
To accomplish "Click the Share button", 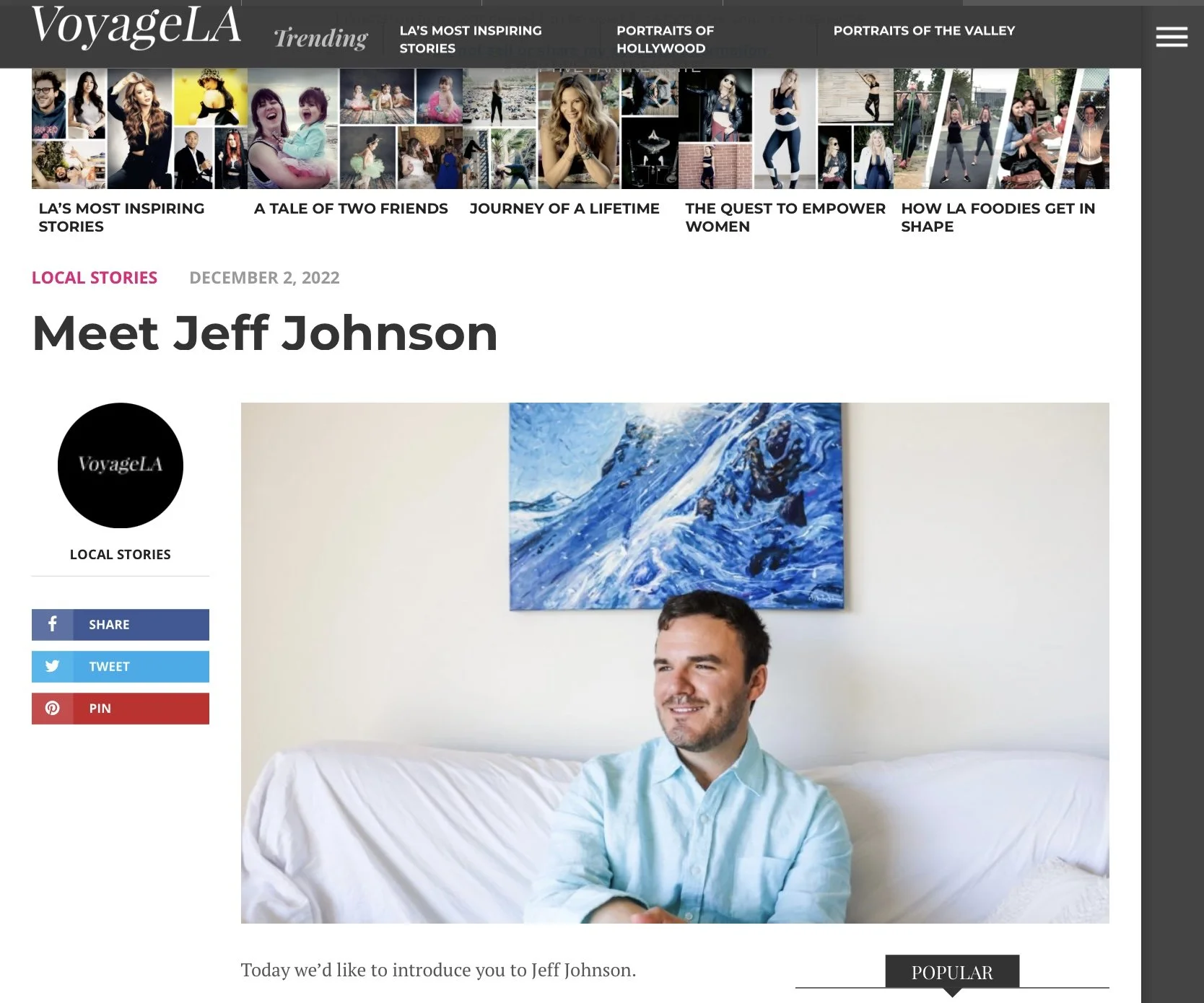I will pyautogui.click(x=121, y=625).
